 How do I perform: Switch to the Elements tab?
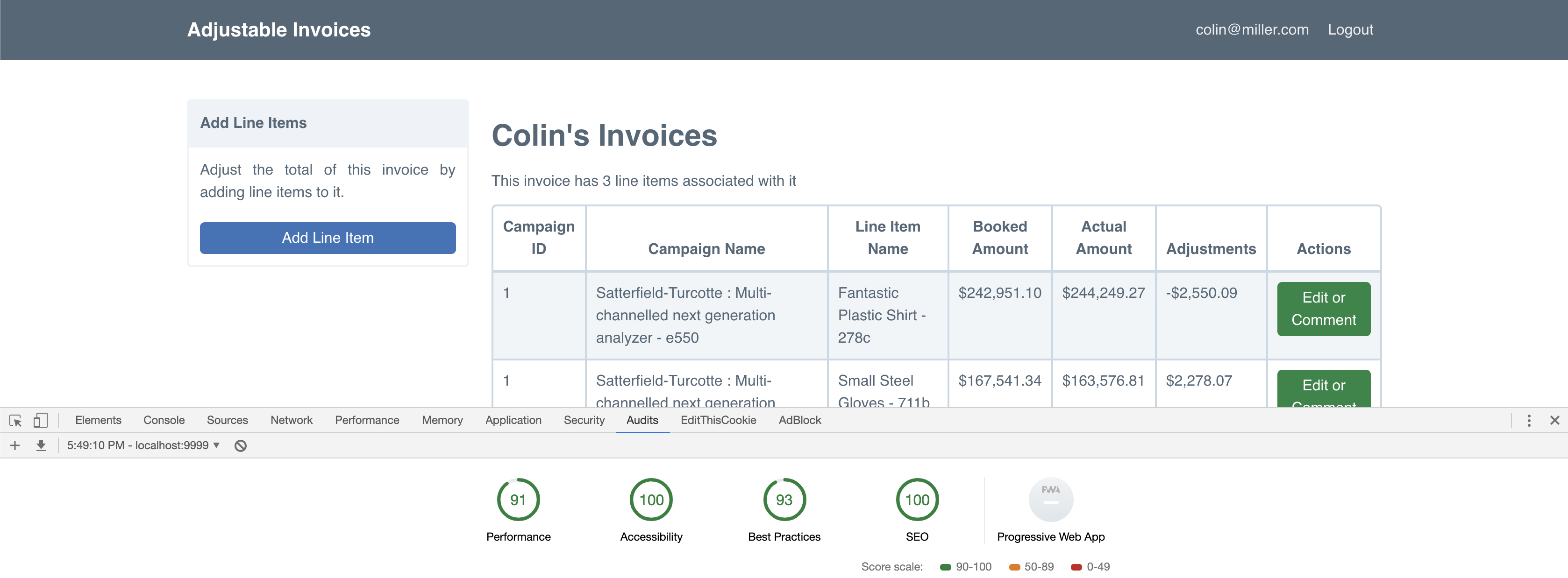(98, 420)
